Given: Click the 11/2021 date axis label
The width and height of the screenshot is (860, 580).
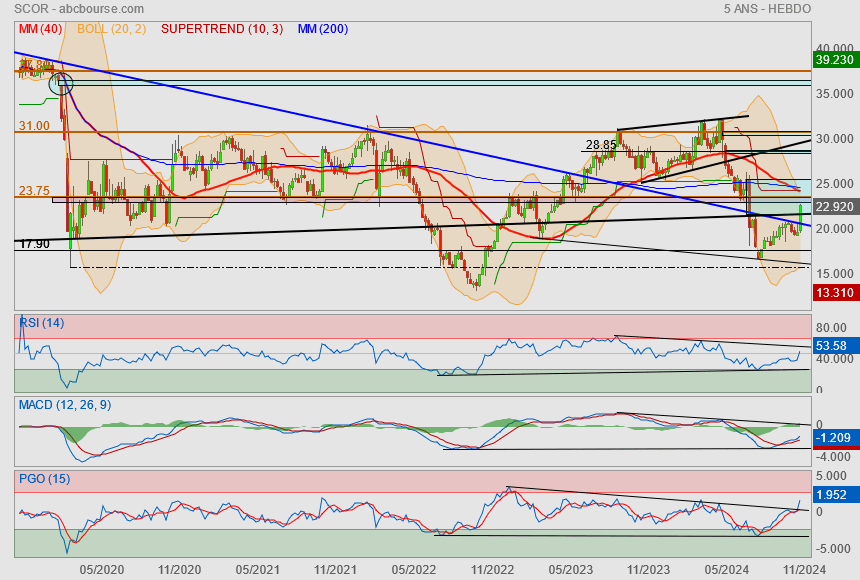Looking at the screenshot, I should (x=335, y=570).
